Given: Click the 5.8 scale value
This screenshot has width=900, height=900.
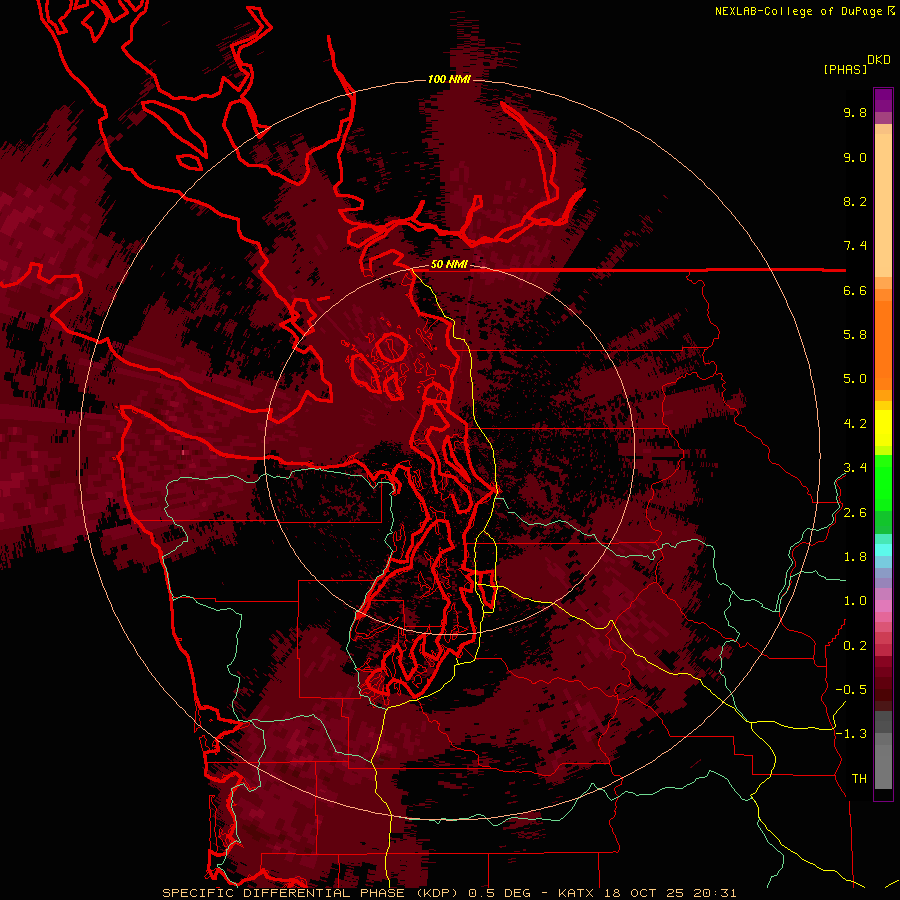Looking at the screenshot, I should pos(855,335).
